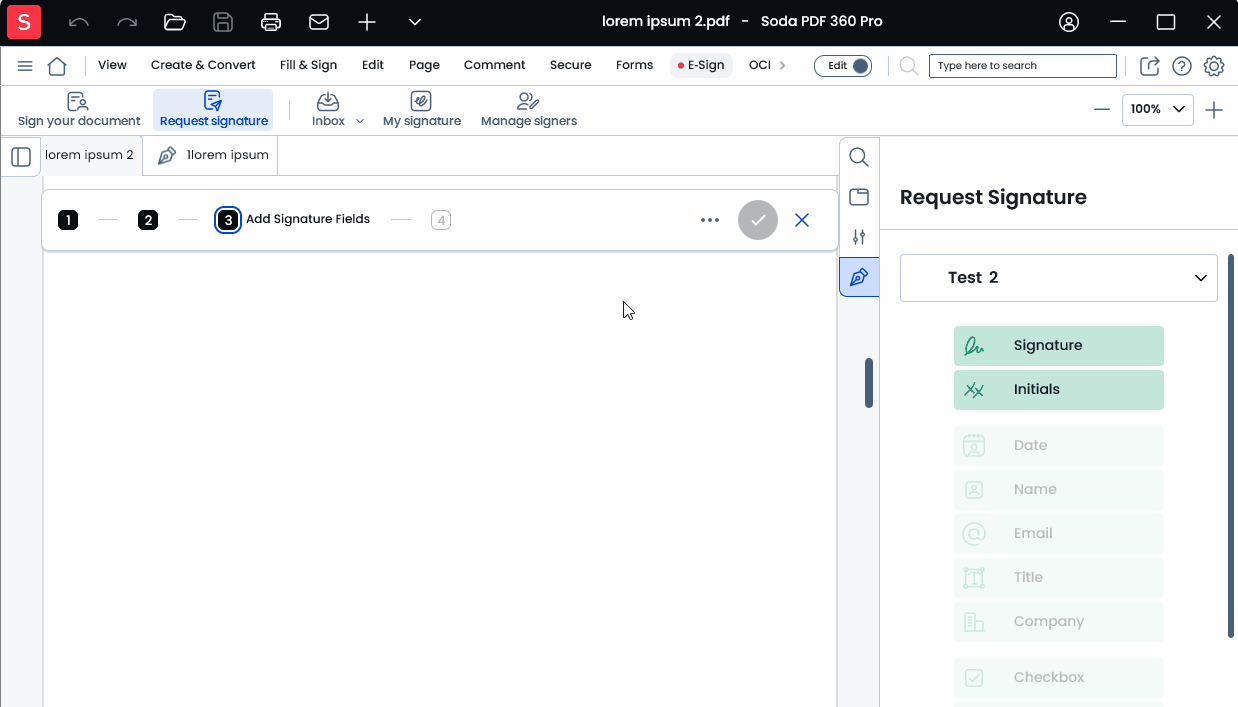
Task: Click the plus icon in title bar
Action: (x=367, y=22)
